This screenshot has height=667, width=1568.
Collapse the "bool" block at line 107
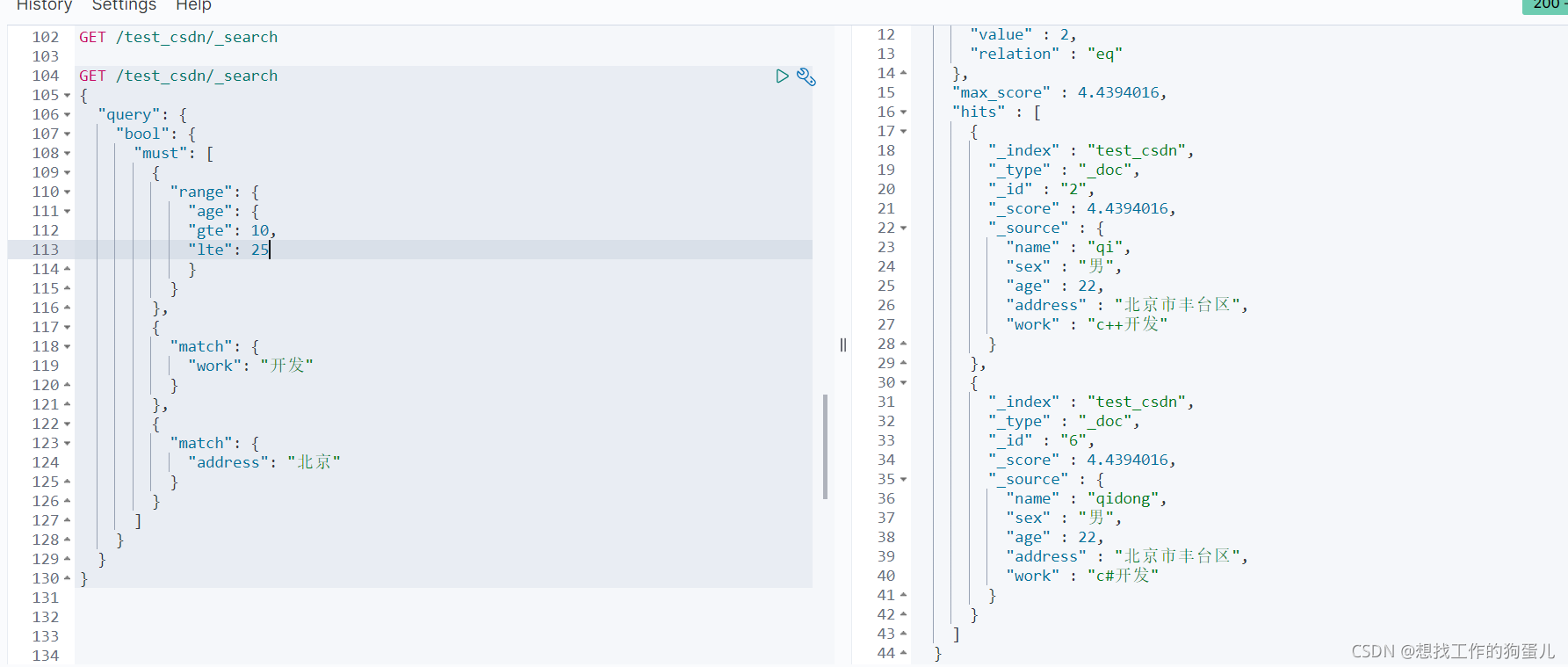point(67,134)
